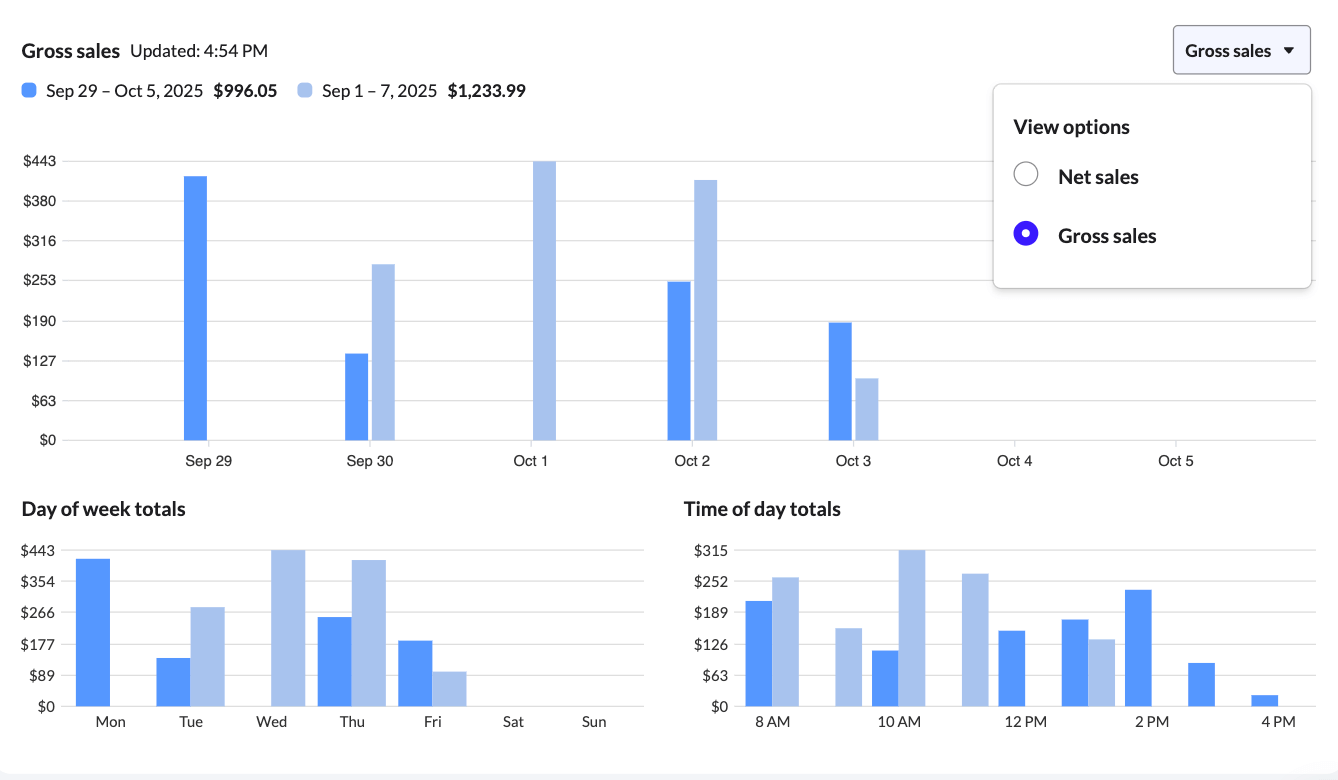Select the Gross sales radio button

point(1025,233)
